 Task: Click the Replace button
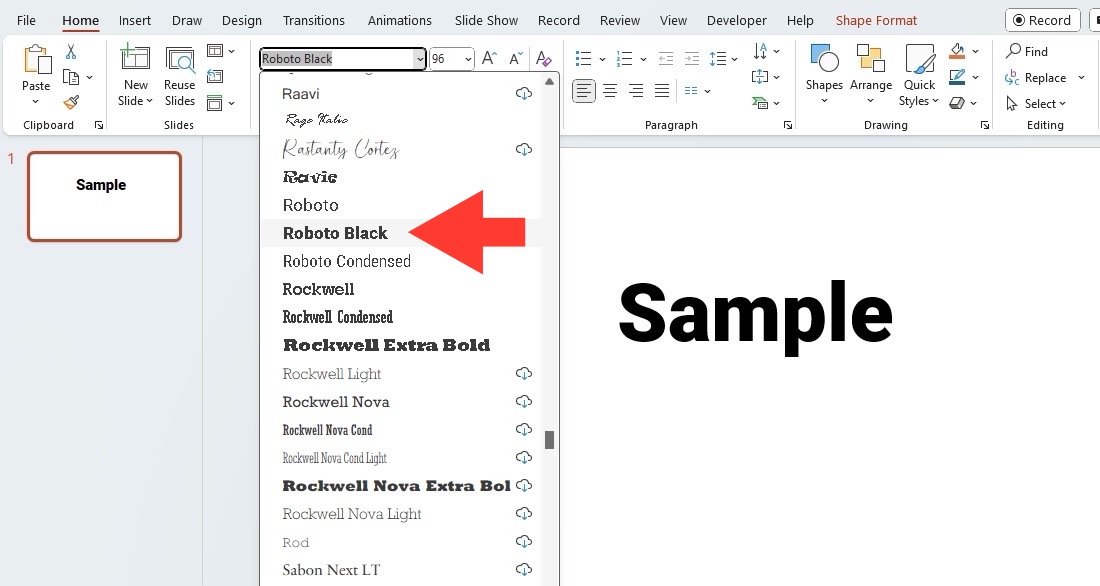click(x=1036, y=77)
